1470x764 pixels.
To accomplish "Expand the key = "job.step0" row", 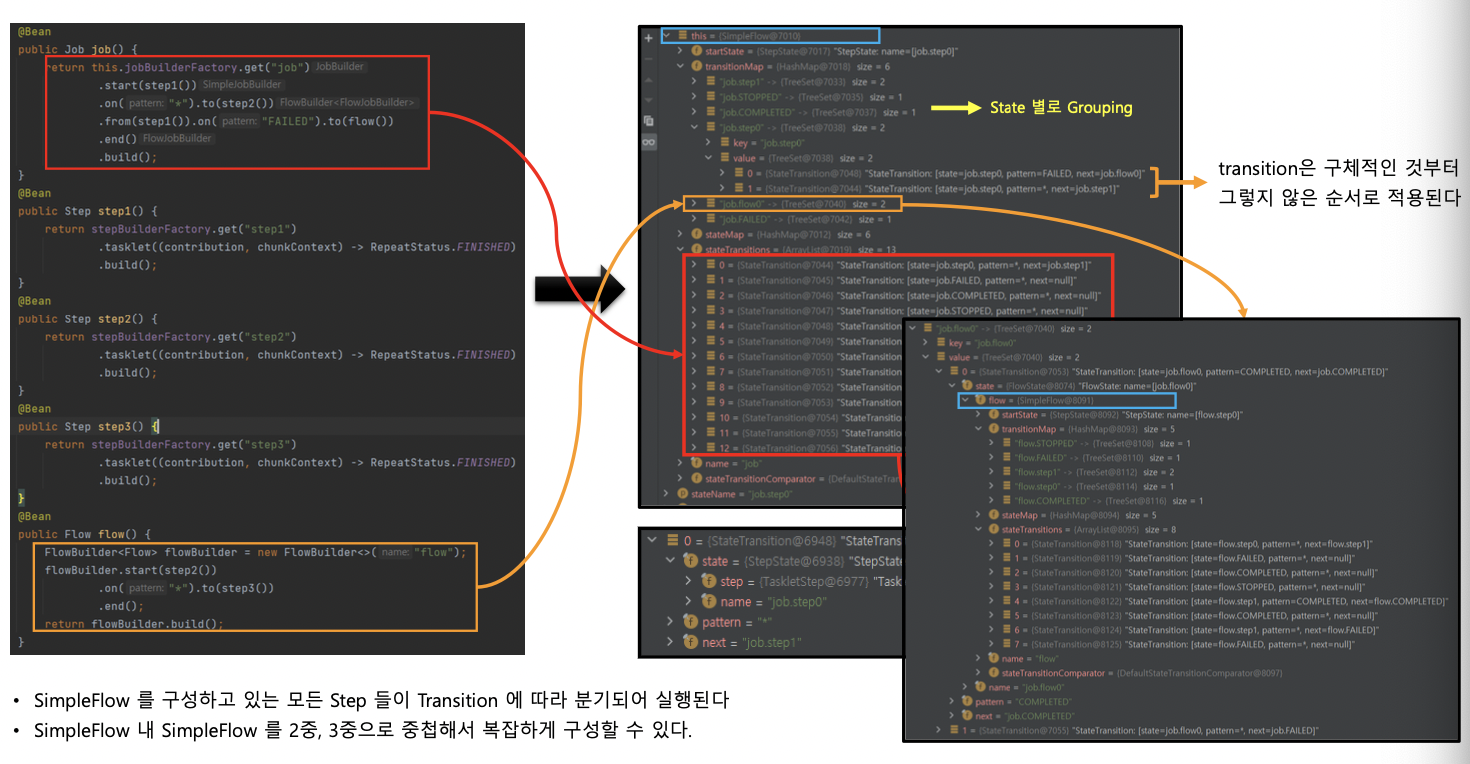I will pos(708,142).
